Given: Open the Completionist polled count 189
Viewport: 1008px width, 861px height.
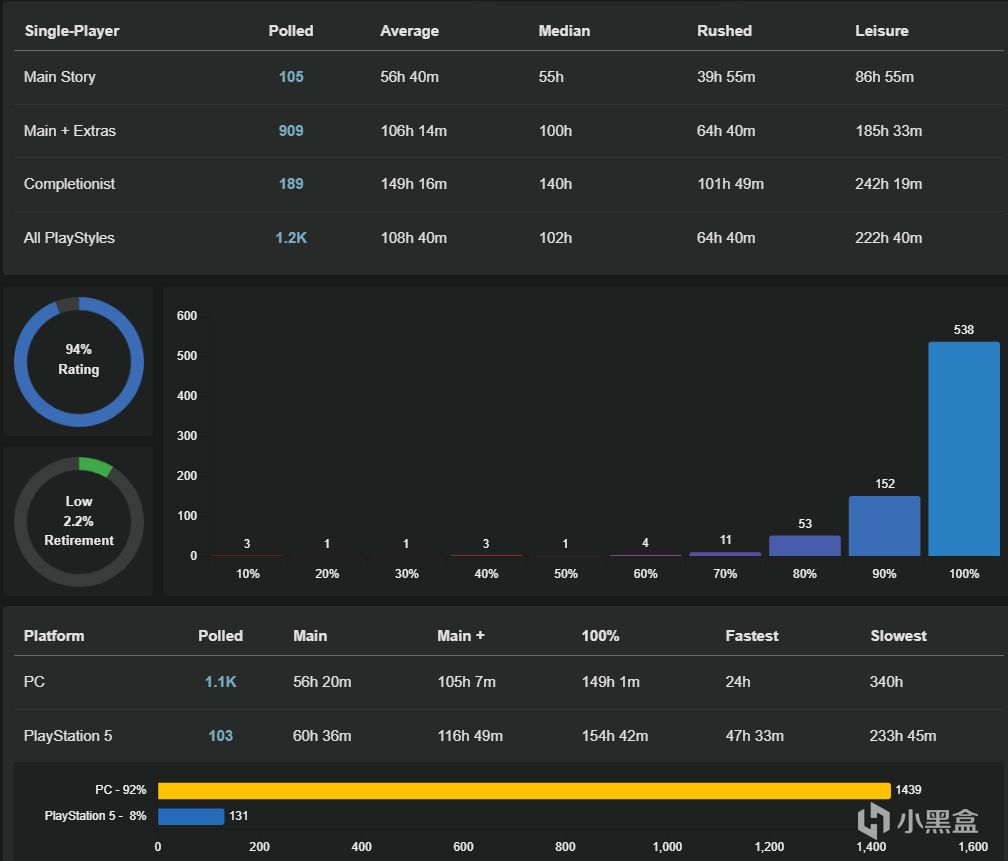Looking at the screenshot, I should point(291,184).
